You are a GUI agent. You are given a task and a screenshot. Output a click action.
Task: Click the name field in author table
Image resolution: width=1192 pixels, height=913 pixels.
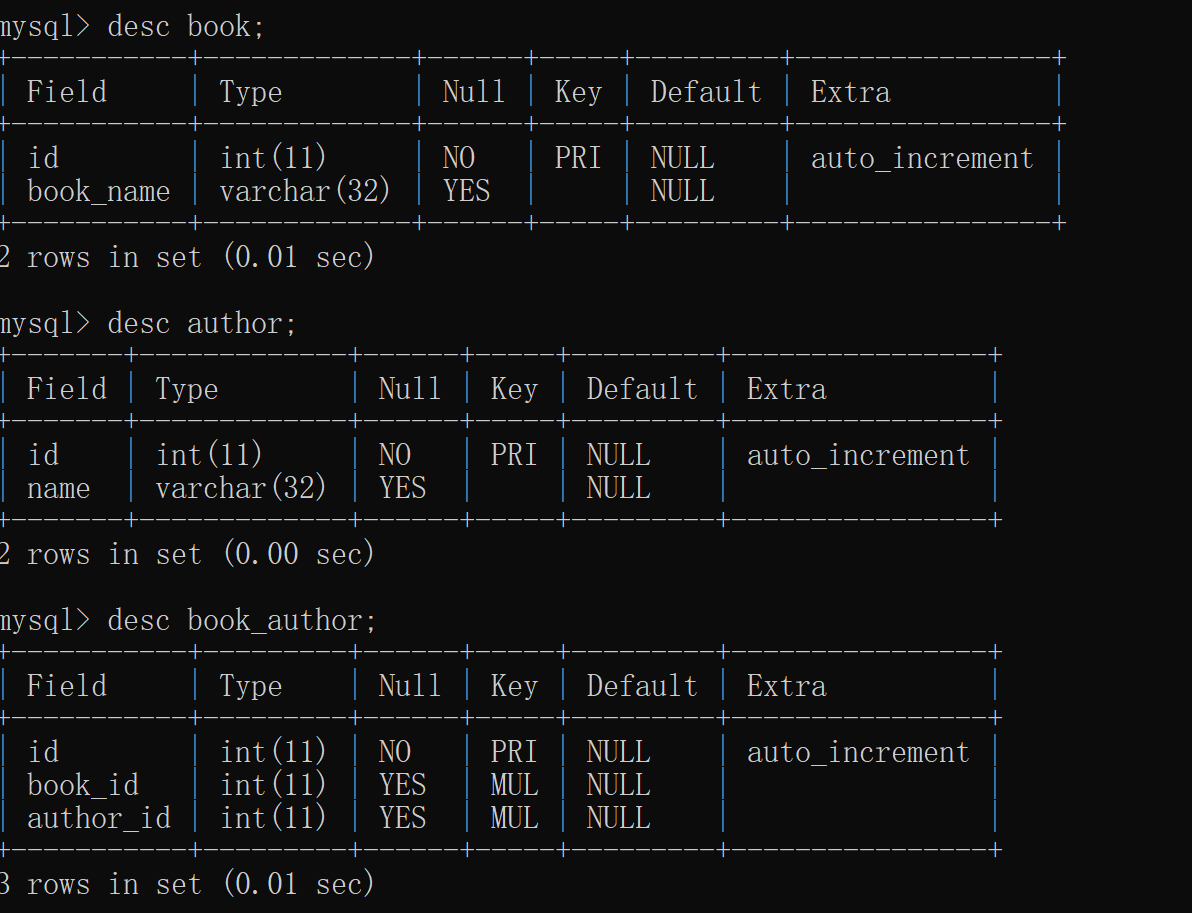coord(58,488)
